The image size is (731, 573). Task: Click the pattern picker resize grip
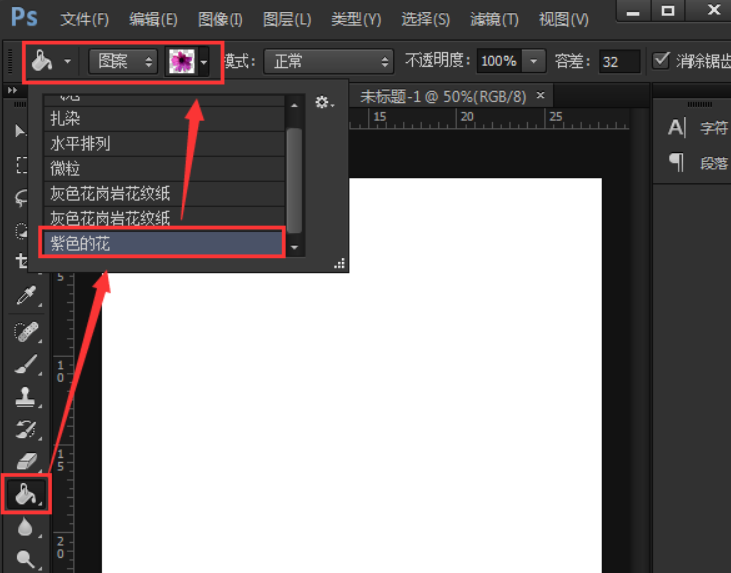339,264
